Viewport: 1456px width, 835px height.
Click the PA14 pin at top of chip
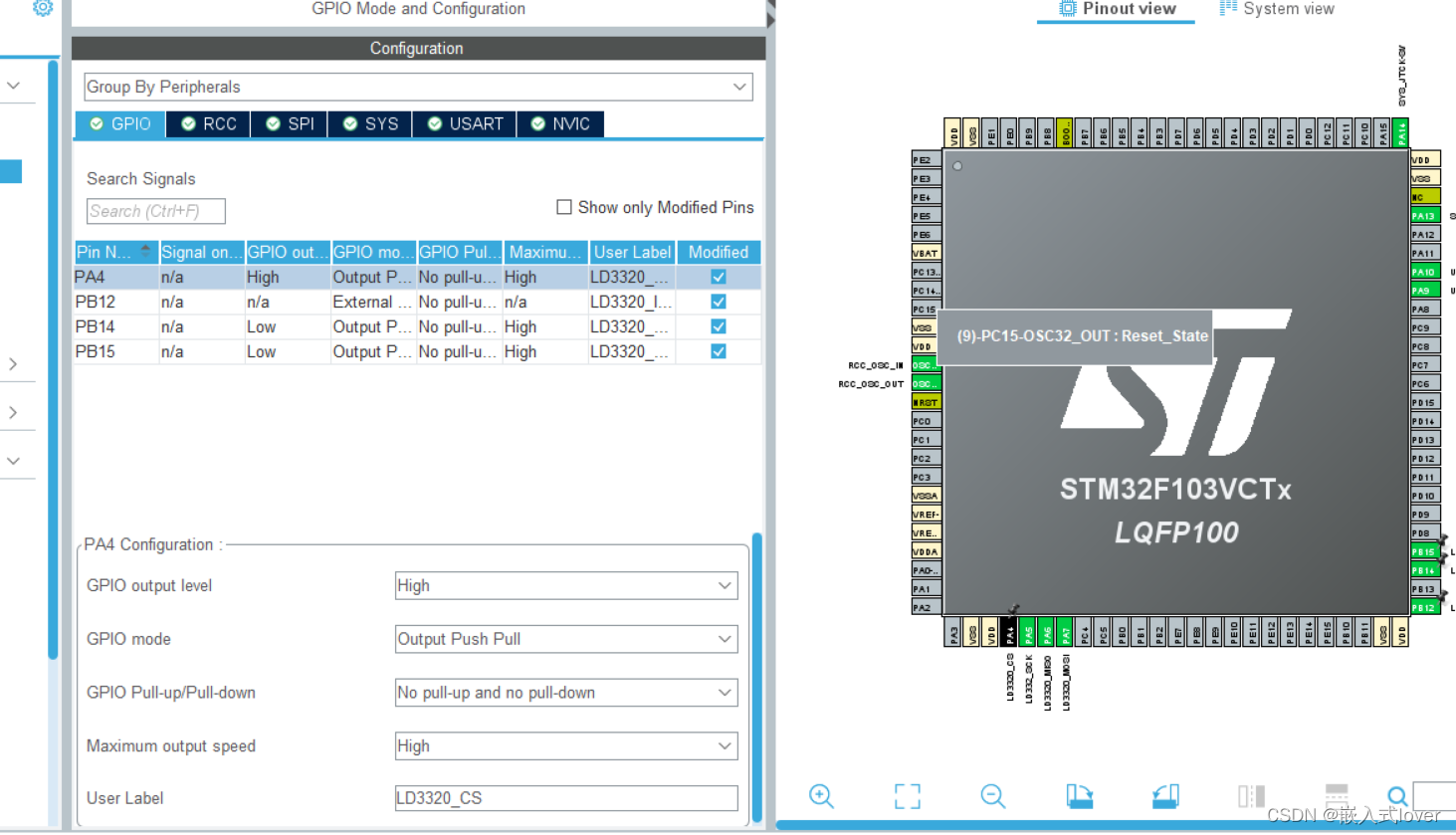(x=1401, y=132)
